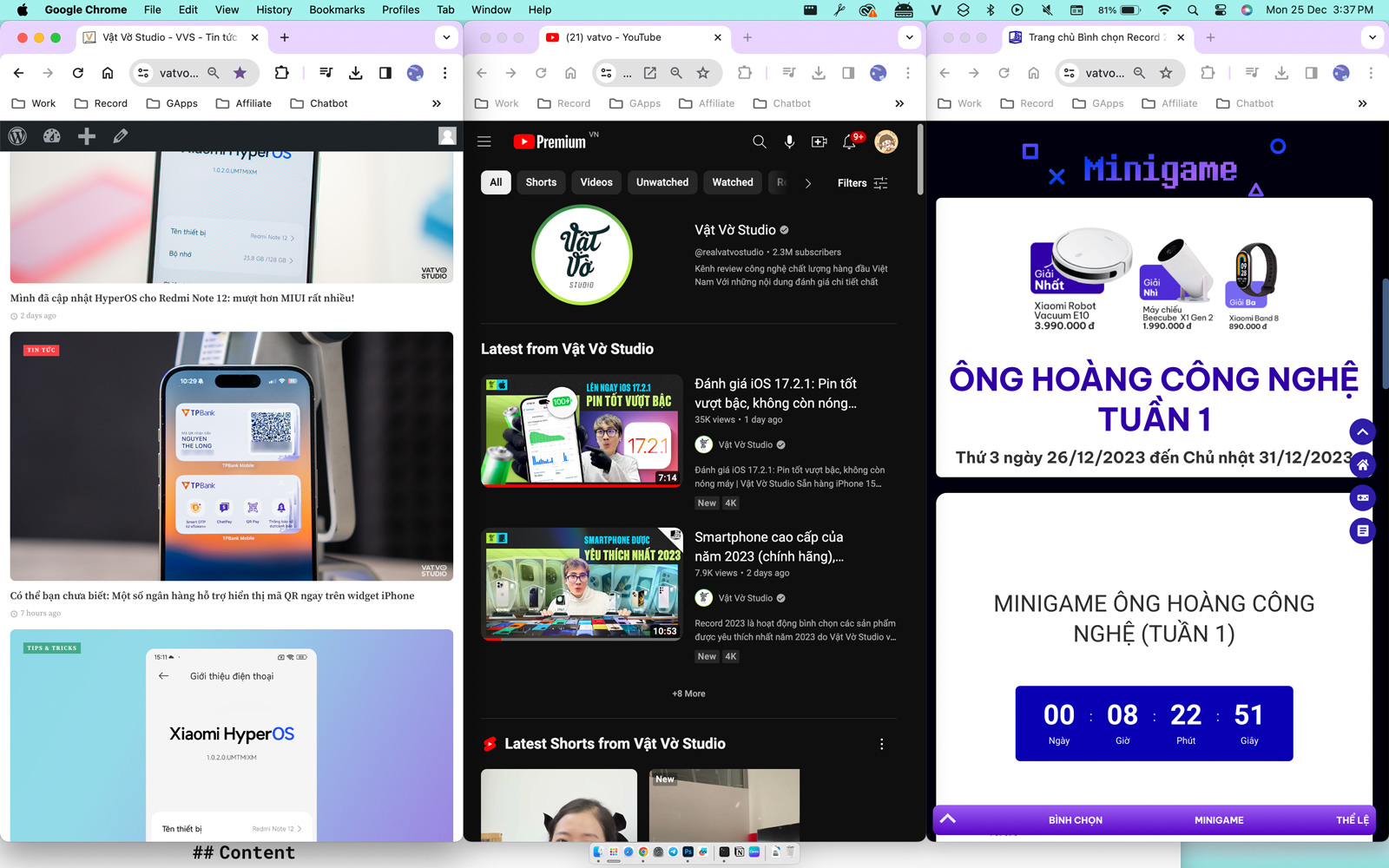Click the floating document list button
This screenshot has height=868, width=1389.
pyautogui.click(x=1362, y=530)
